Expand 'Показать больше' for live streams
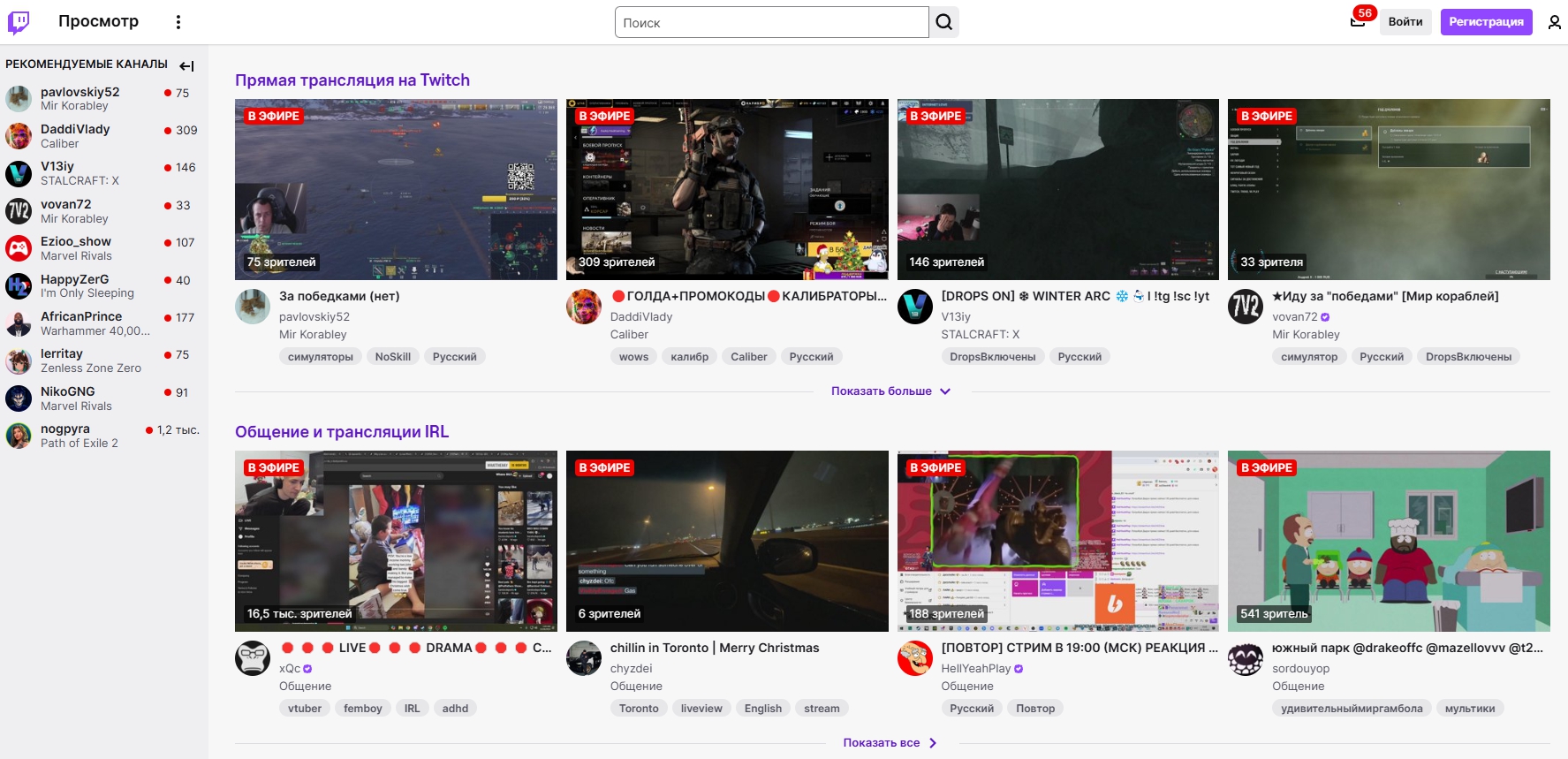 891,391
